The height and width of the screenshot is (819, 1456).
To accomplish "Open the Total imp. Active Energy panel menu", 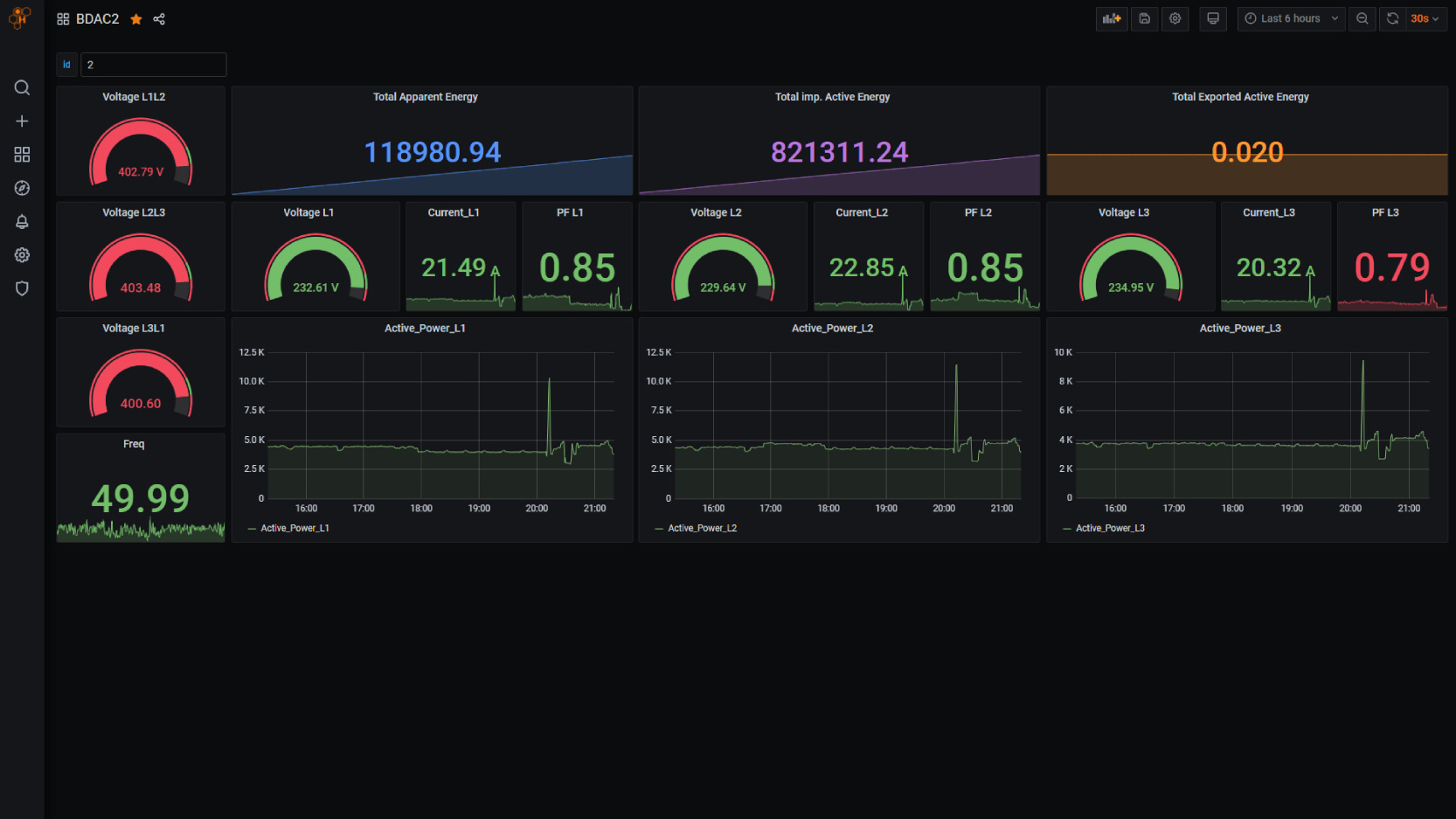I will point(833,97).
